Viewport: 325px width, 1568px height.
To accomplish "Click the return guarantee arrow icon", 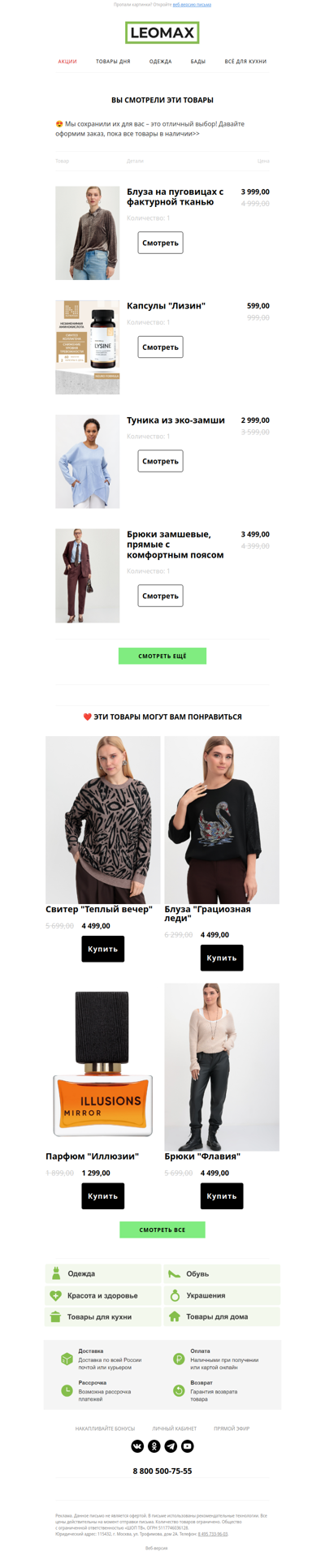I will pos(179,1390).
